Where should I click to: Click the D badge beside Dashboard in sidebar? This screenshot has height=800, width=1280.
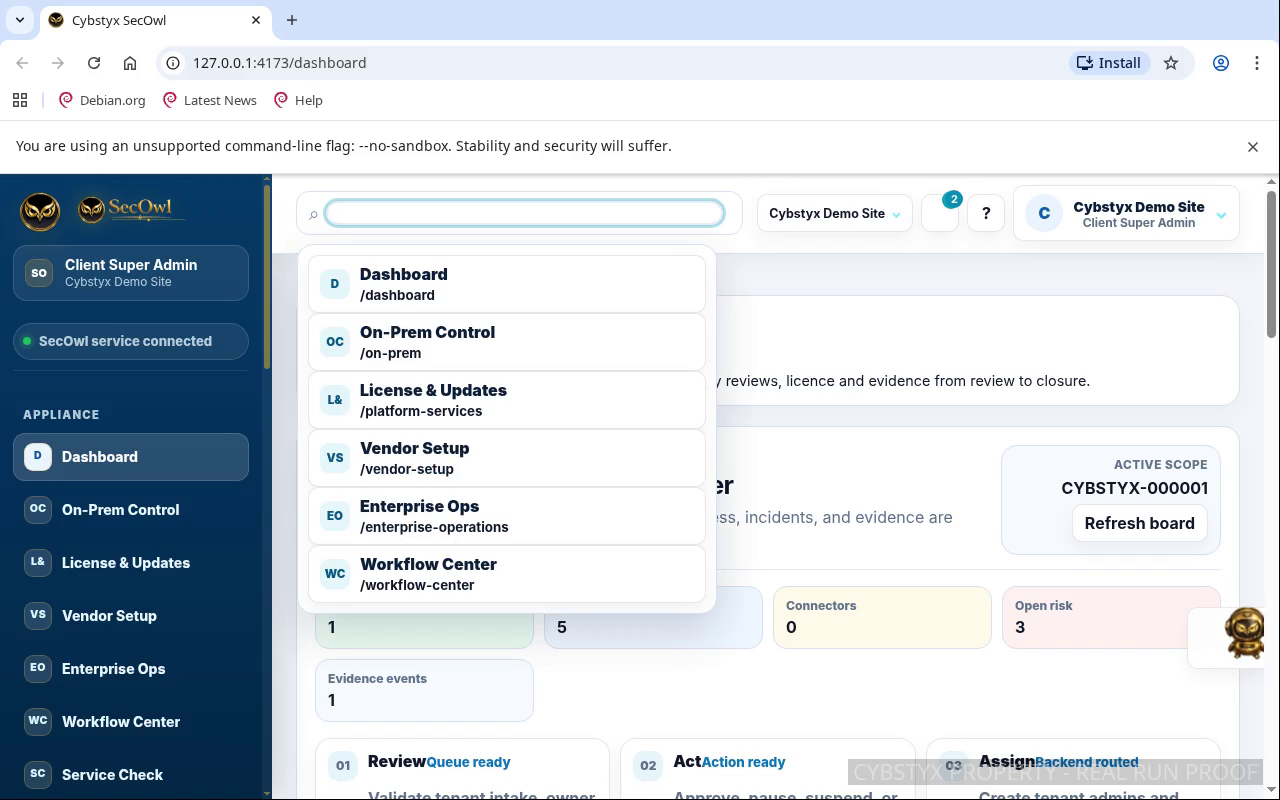coord(38,456)
